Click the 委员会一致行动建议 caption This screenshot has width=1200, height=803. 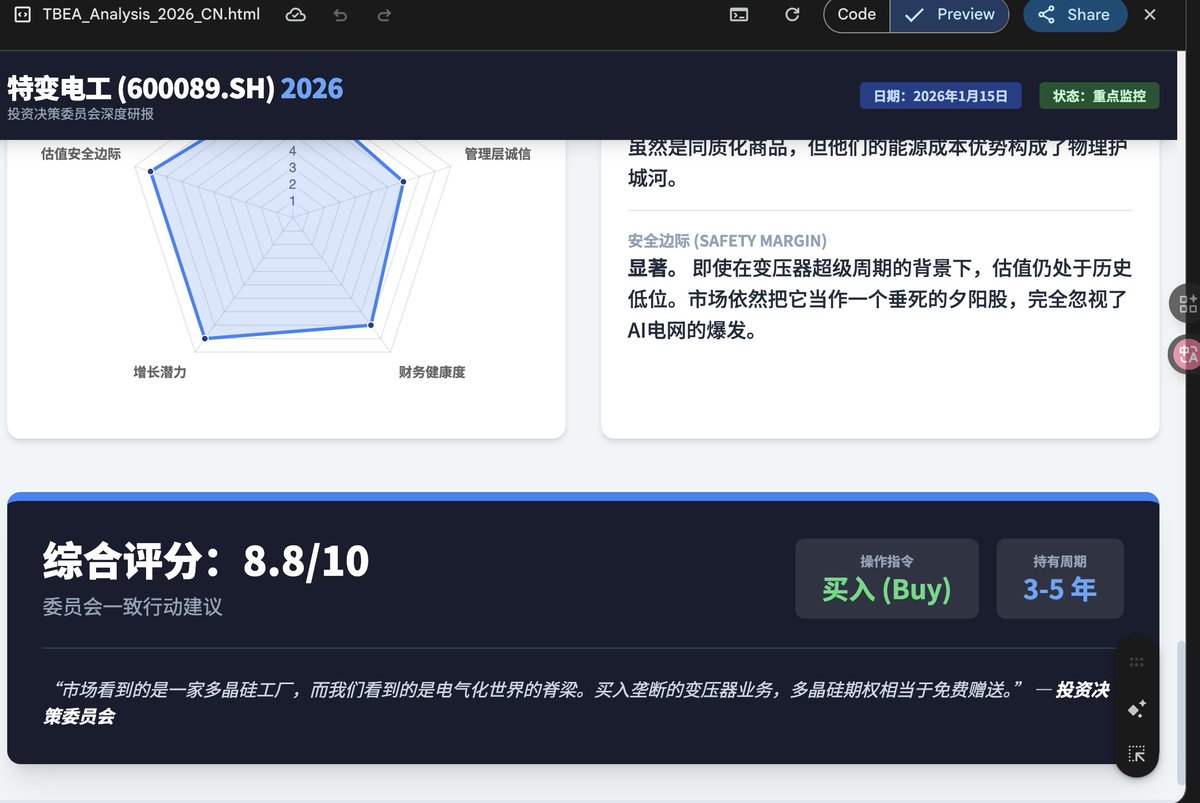[x=132, y=607]
